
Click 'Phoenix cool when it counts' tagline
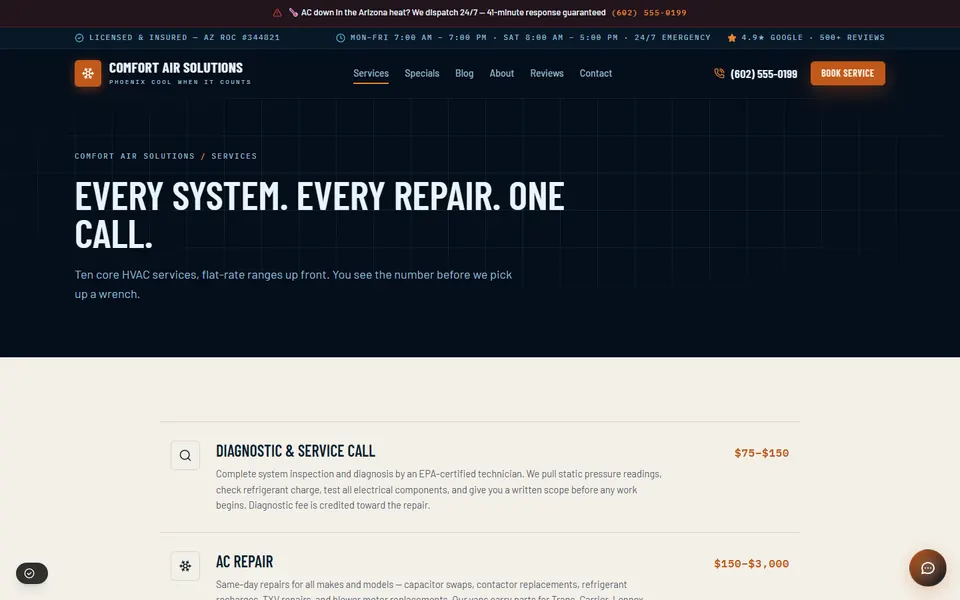(x=180, y=82)
